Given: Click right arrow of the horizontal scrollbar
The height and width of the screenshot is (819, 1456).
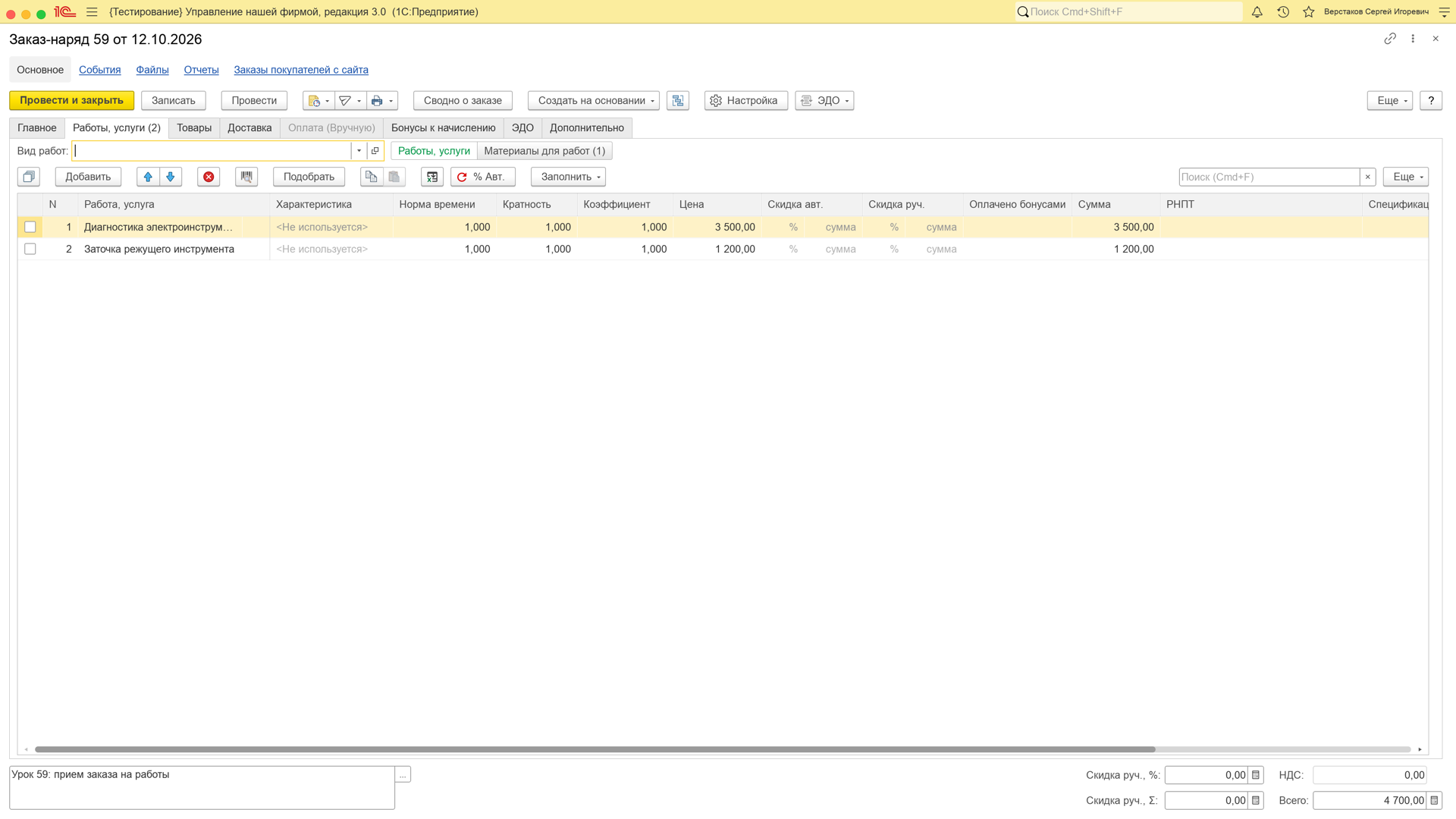Looking at the screenshot, I should point(1420,749).
